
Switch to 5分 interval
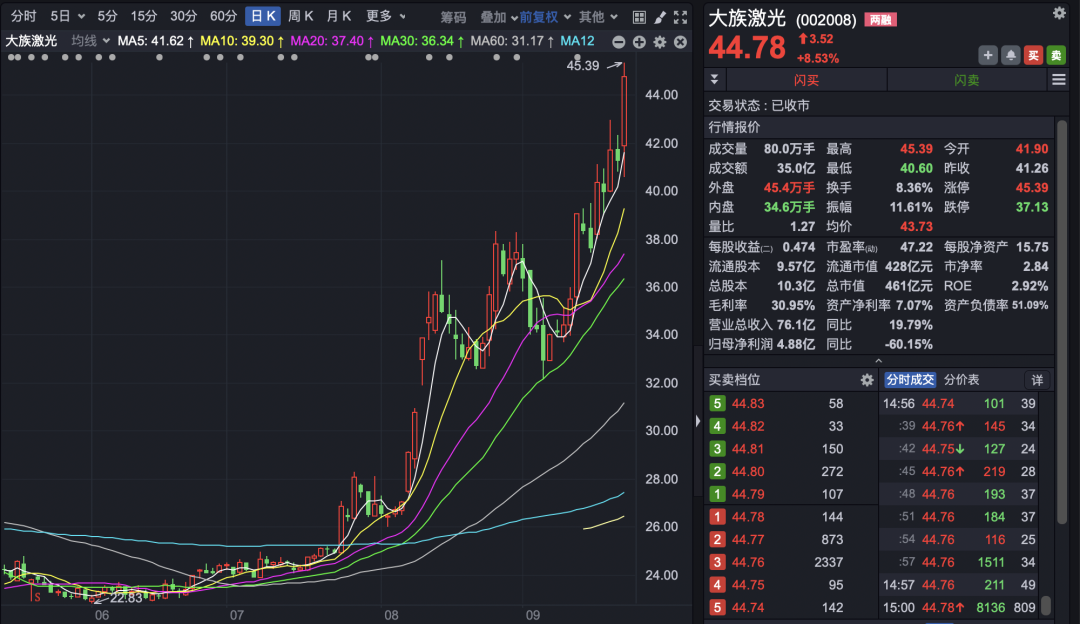pos(107,17)
